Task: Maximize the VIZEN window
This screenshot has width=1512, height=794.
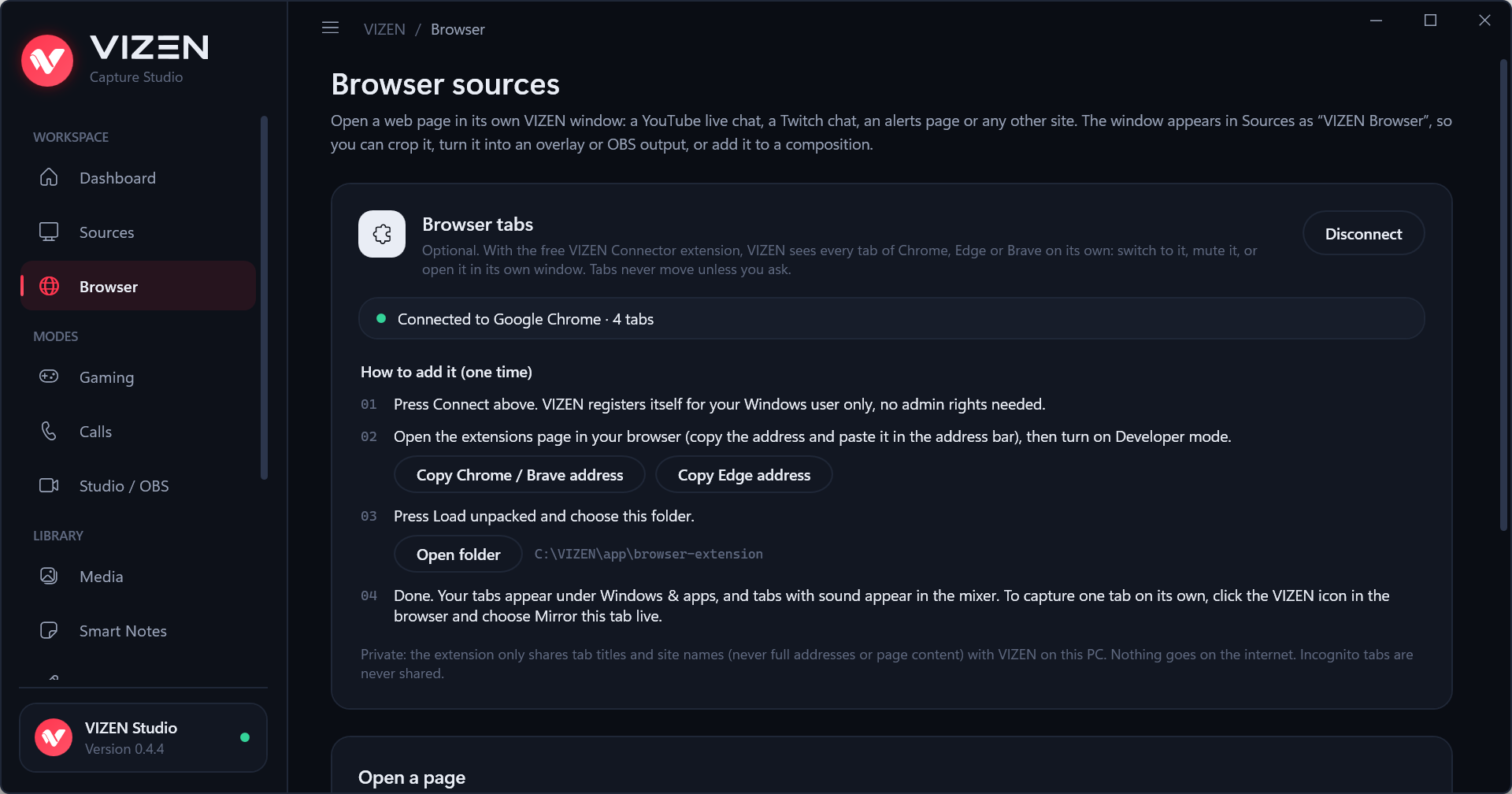Action: (1430, 20)
